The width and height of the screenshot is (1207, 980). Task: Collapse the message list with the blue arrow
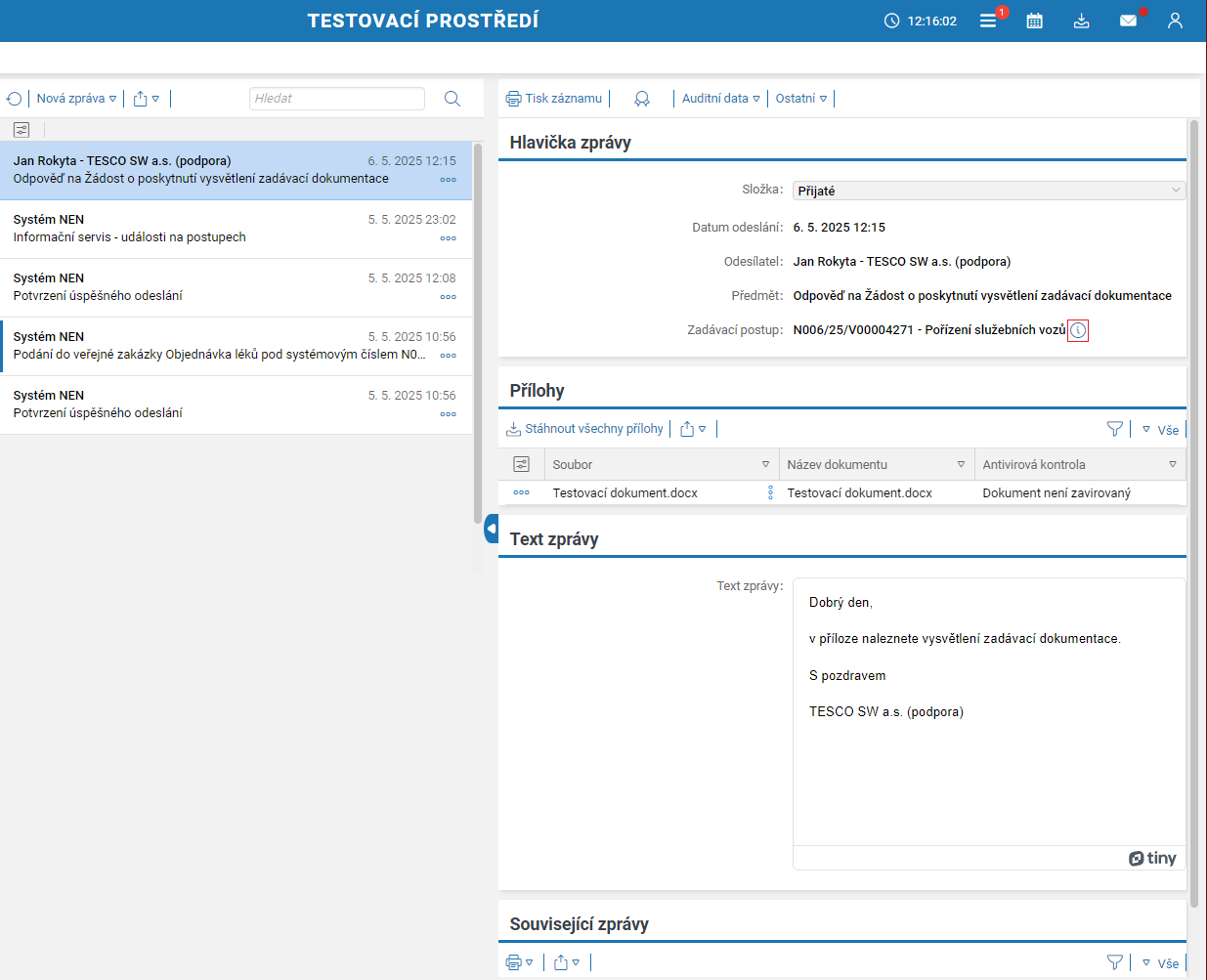(491, 529)
